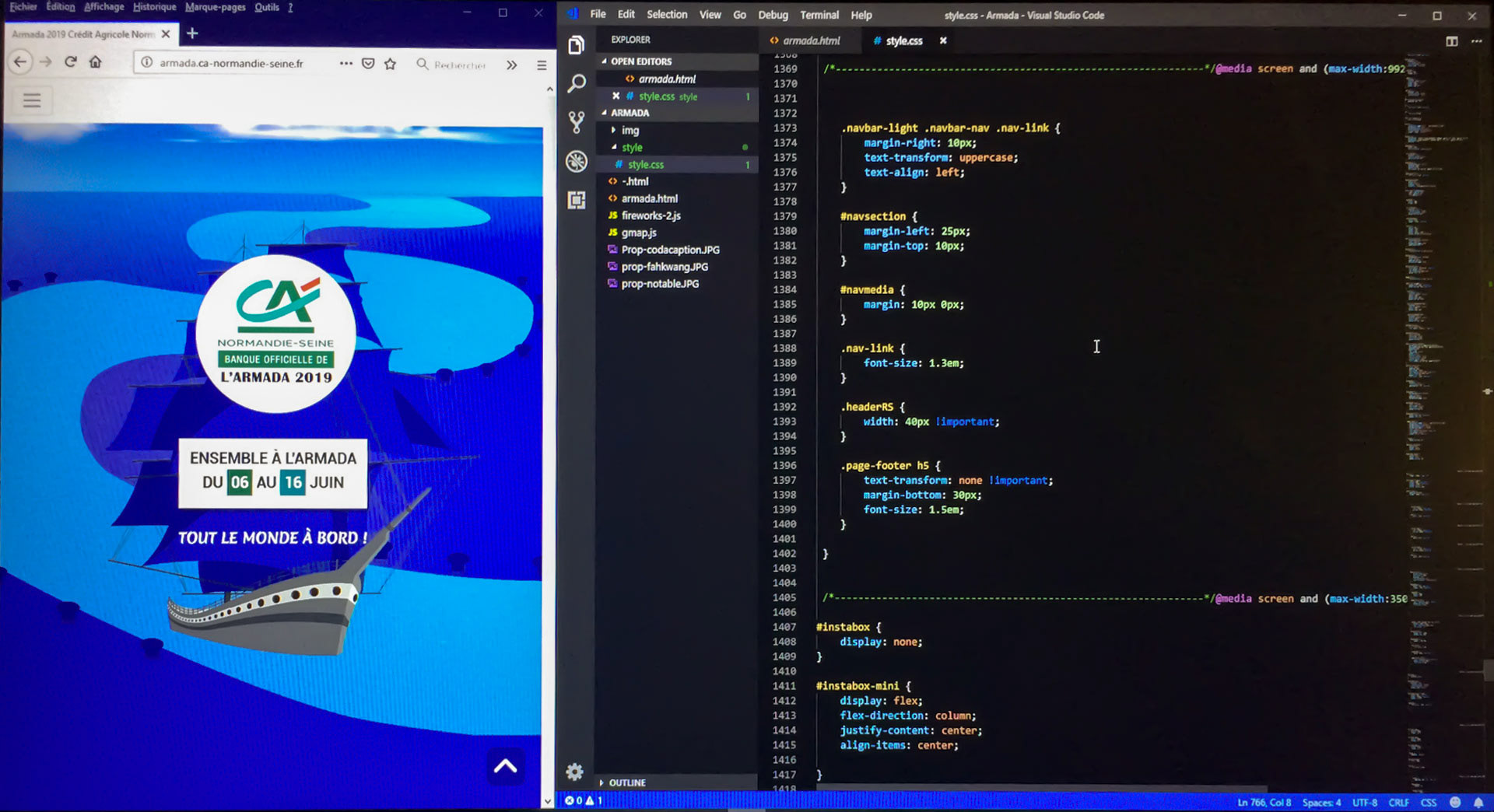Switch to the armada.html editor tab
1494x812 pixels.
(x=809, y=40)
